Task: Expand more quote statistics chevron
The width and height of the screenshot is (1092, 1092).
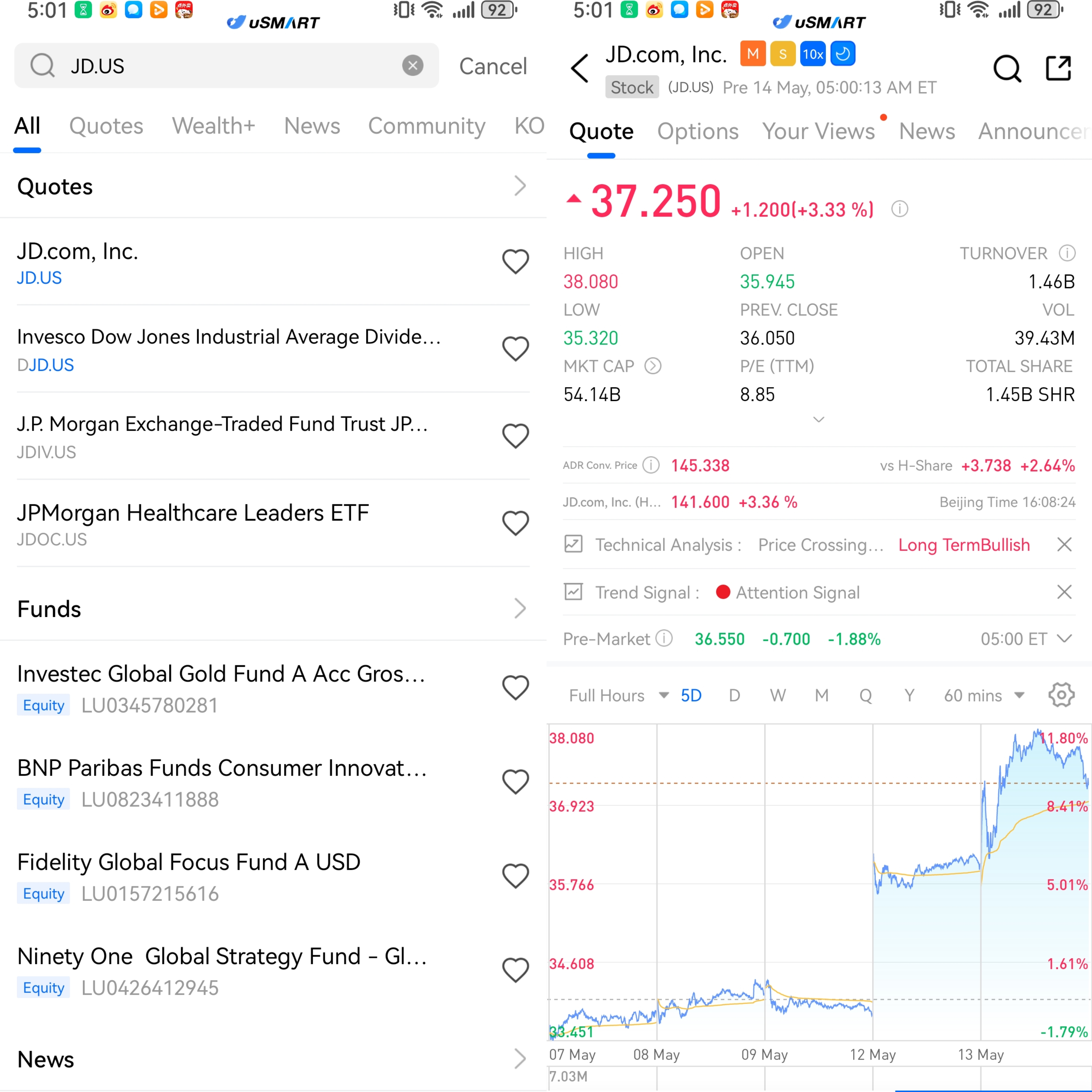Action: (818, 419)
